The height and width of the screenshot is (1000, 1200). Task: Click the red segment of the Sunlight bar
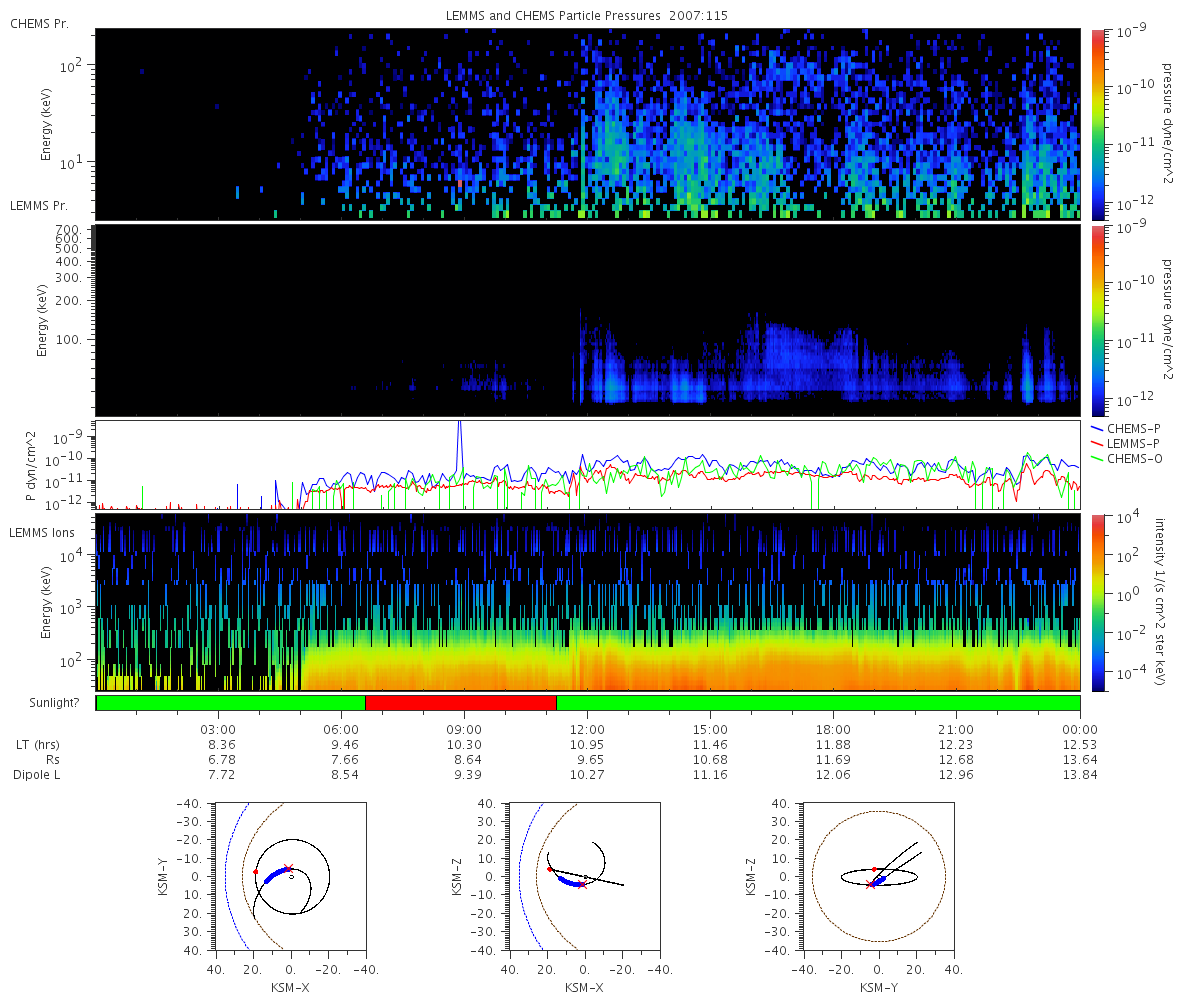pos(461,703)
